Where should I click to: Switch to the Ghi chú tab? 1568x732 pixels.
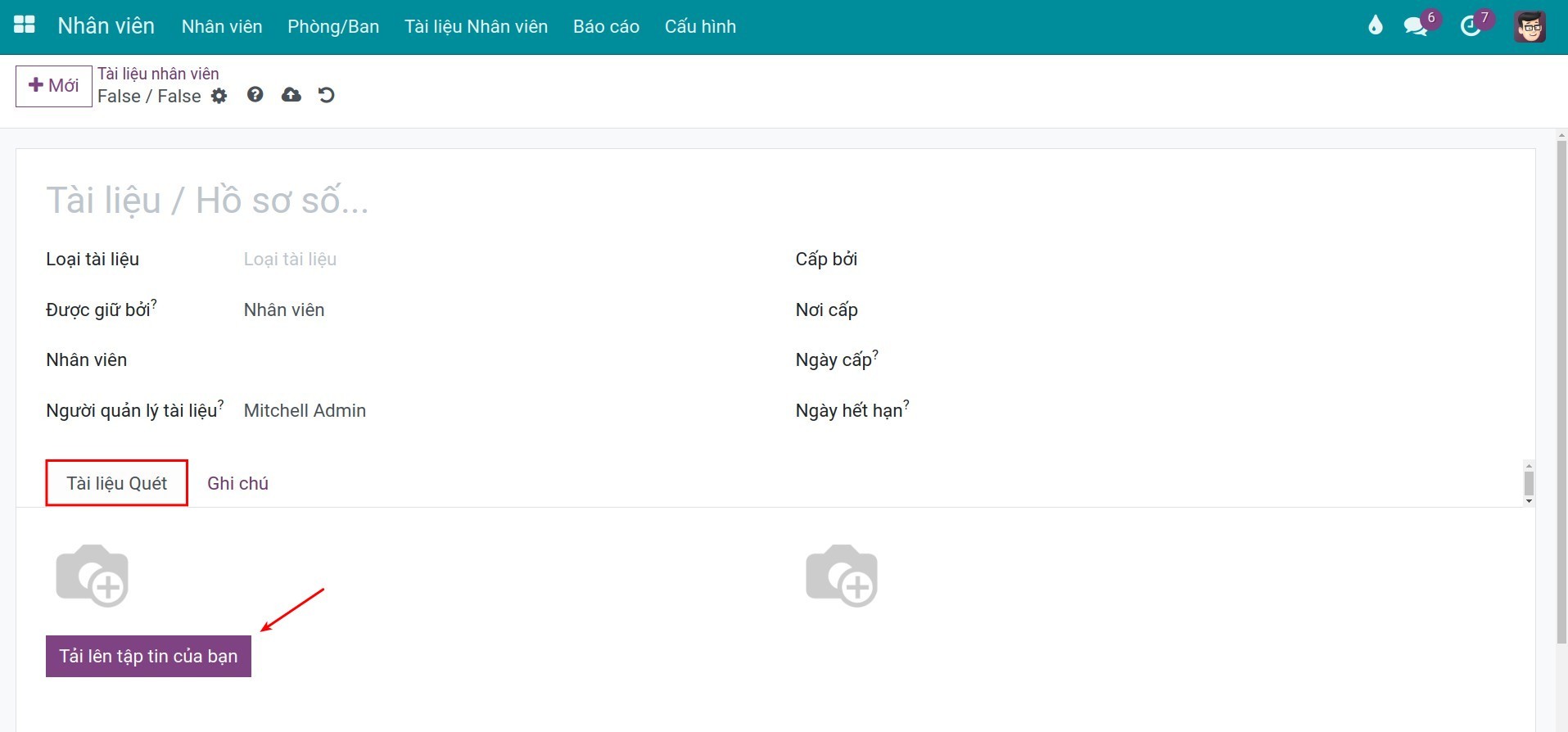pos(237,483)
